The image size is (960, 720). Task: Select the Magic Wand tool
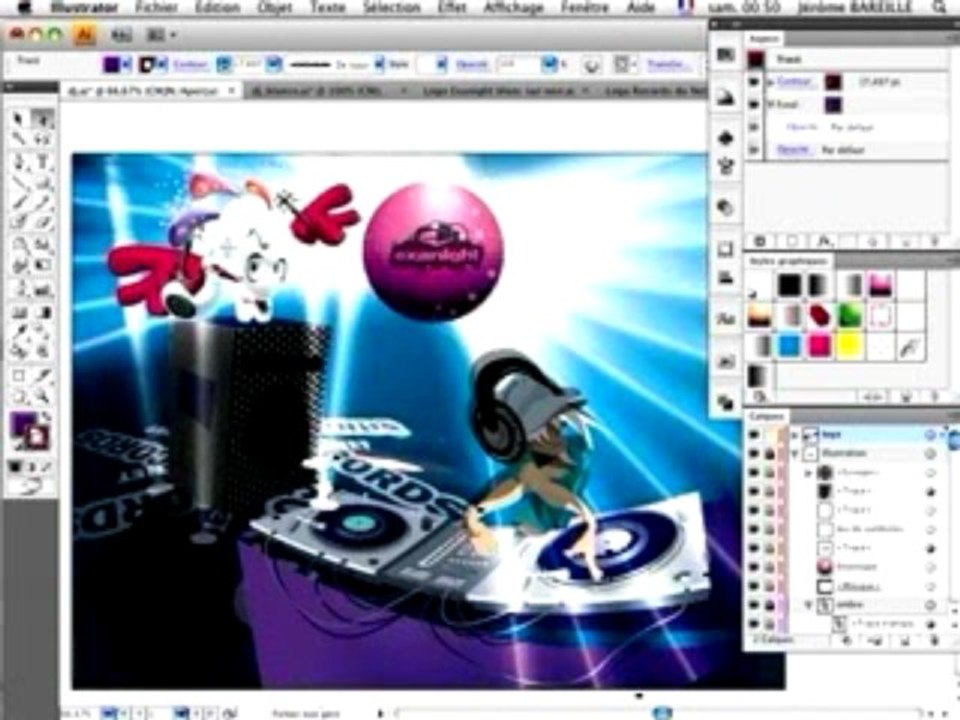(x=18, y=140)
